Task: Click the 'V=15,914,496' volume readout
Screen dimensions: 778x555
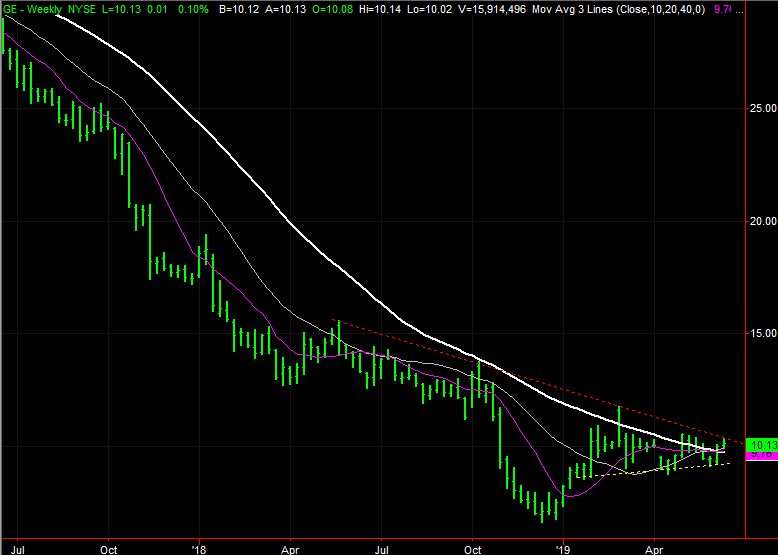Action: pos(492,9)
